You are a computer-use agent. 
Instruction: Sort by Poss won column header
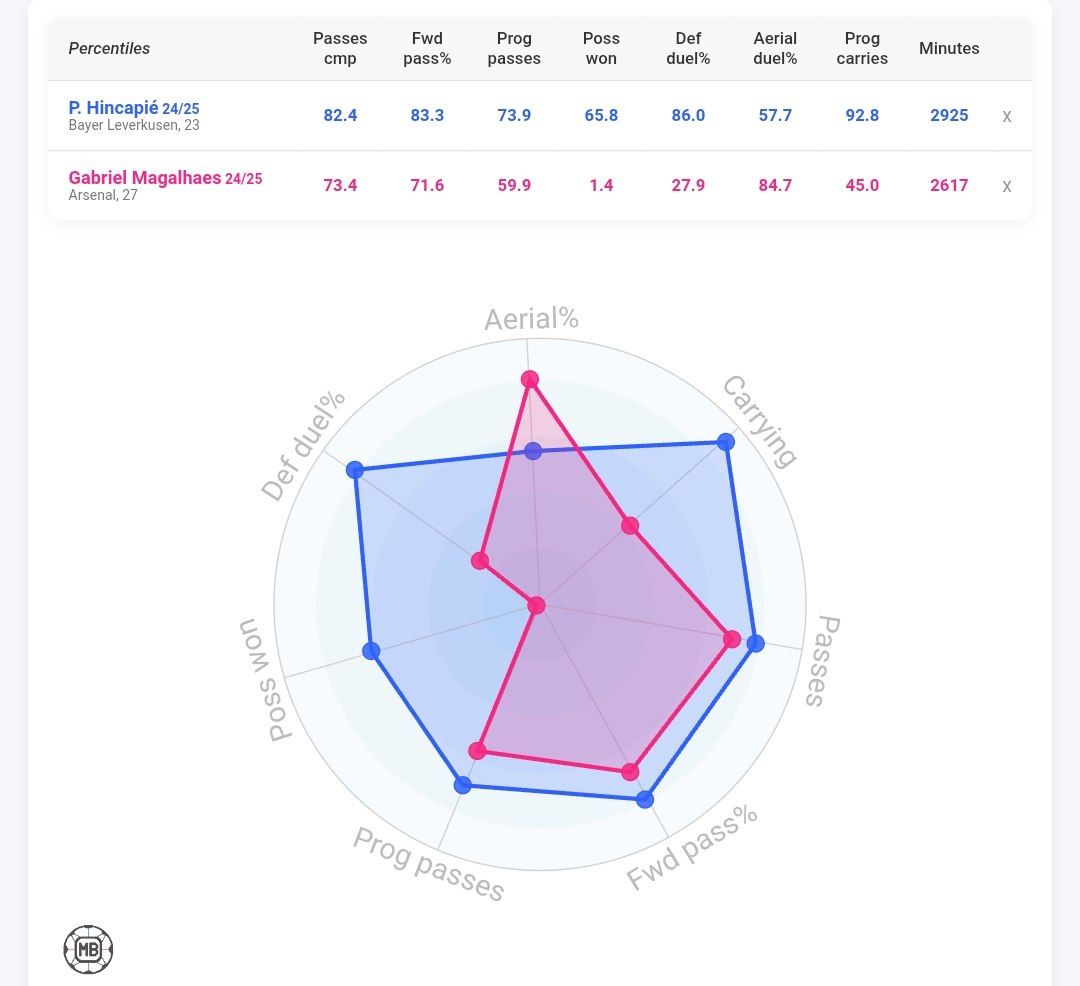click(x=601, y=48)
